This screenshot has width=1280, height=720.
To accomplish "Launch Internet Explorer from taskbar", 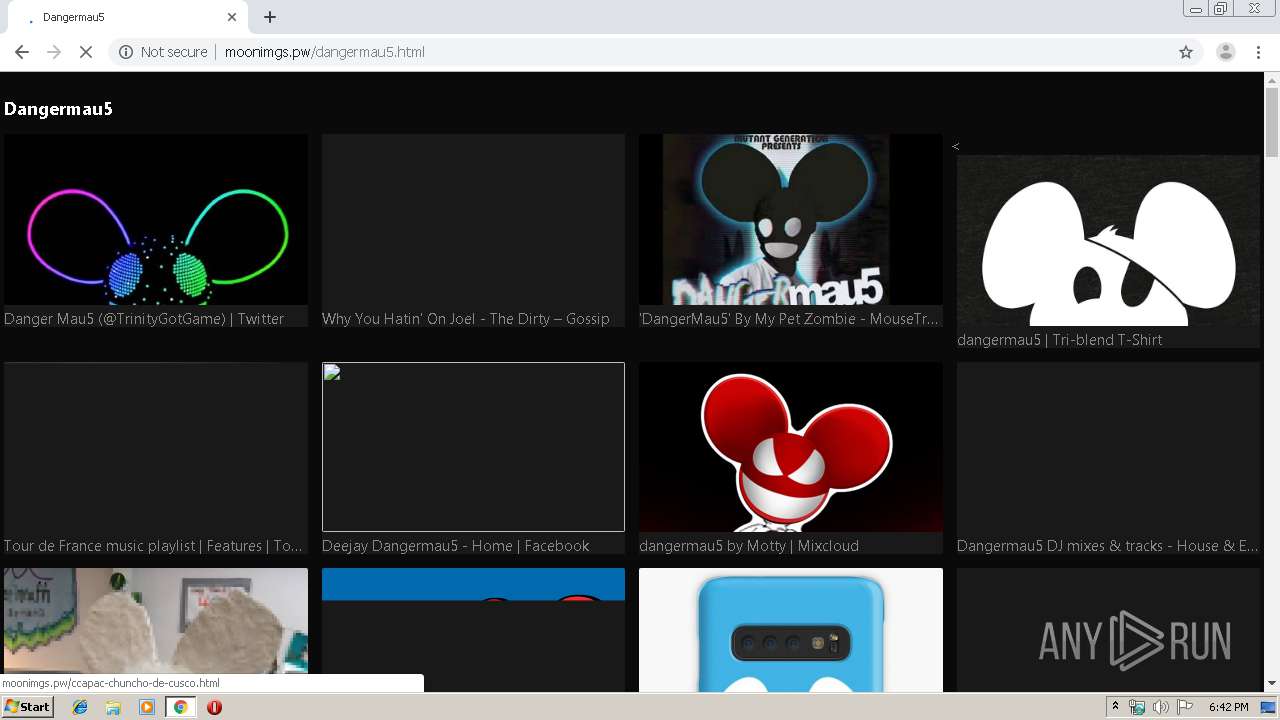I will click(80, 707).
